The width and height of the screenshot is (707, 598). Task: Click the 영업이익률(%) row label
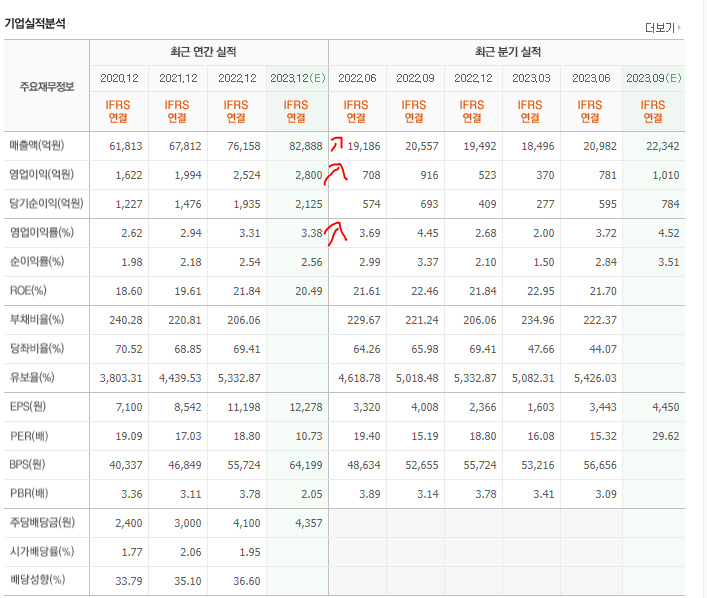(41, 232)
